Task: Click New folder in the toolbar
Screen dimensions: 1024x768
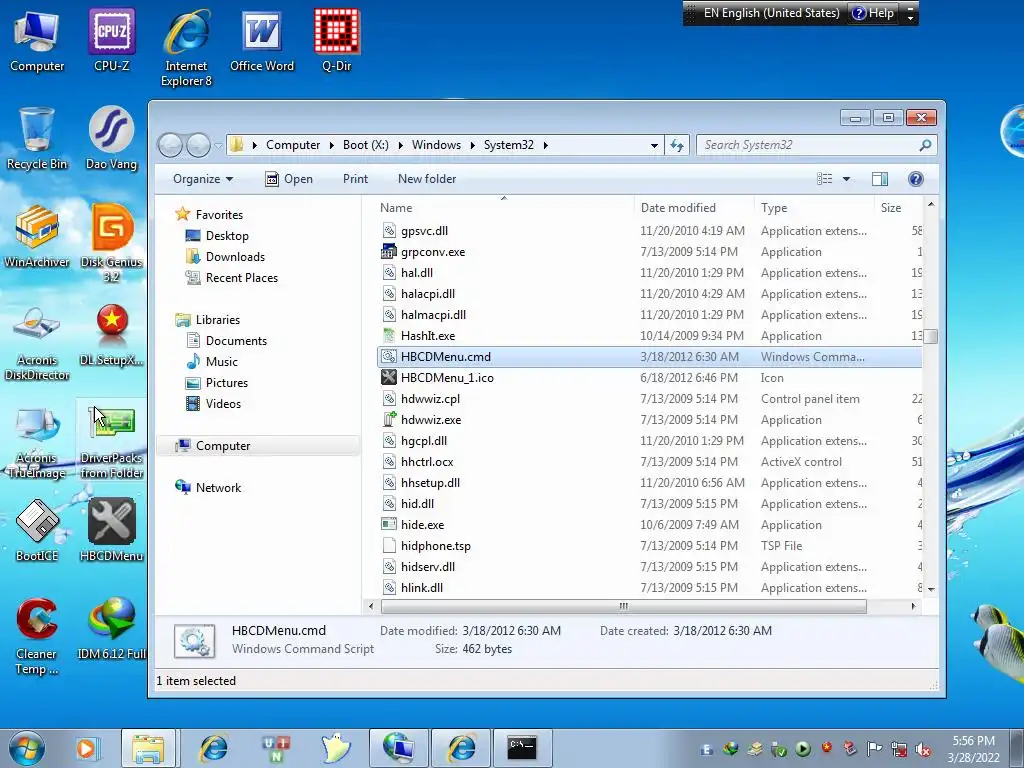Action: tap(427, 179)
